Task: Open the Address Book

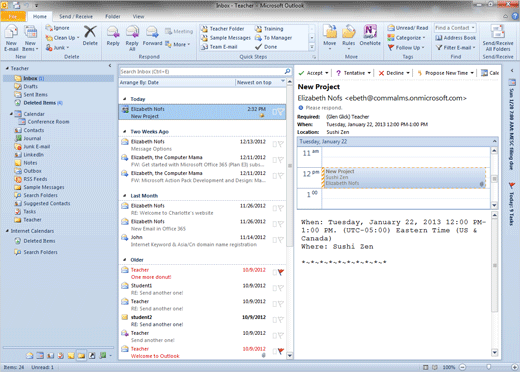Action: pyautogui.click(x=456, y=38)
